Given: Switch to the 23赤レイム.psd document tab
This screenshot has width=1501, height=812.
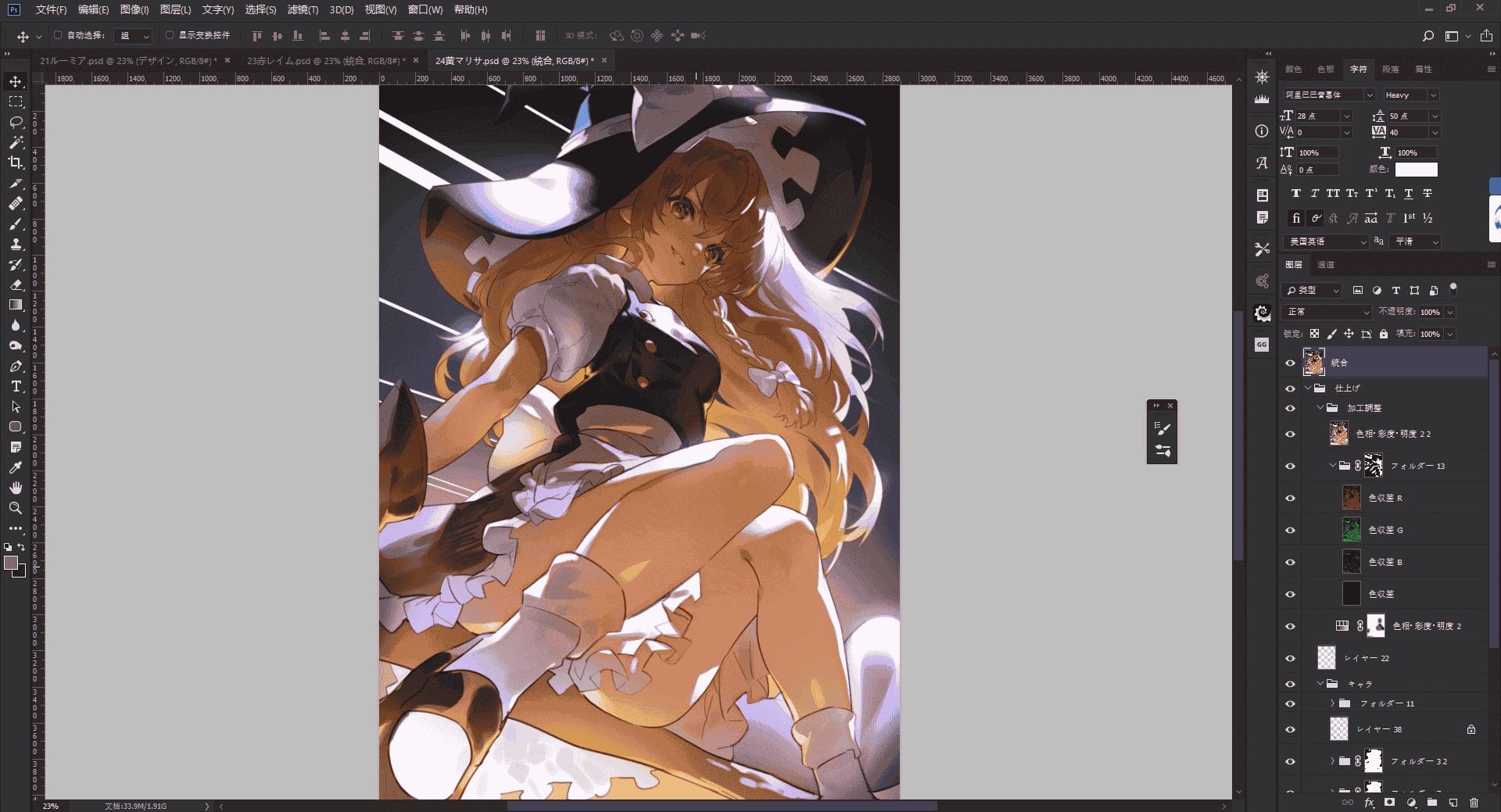Looking at the screenshot, I should [326, 60].
